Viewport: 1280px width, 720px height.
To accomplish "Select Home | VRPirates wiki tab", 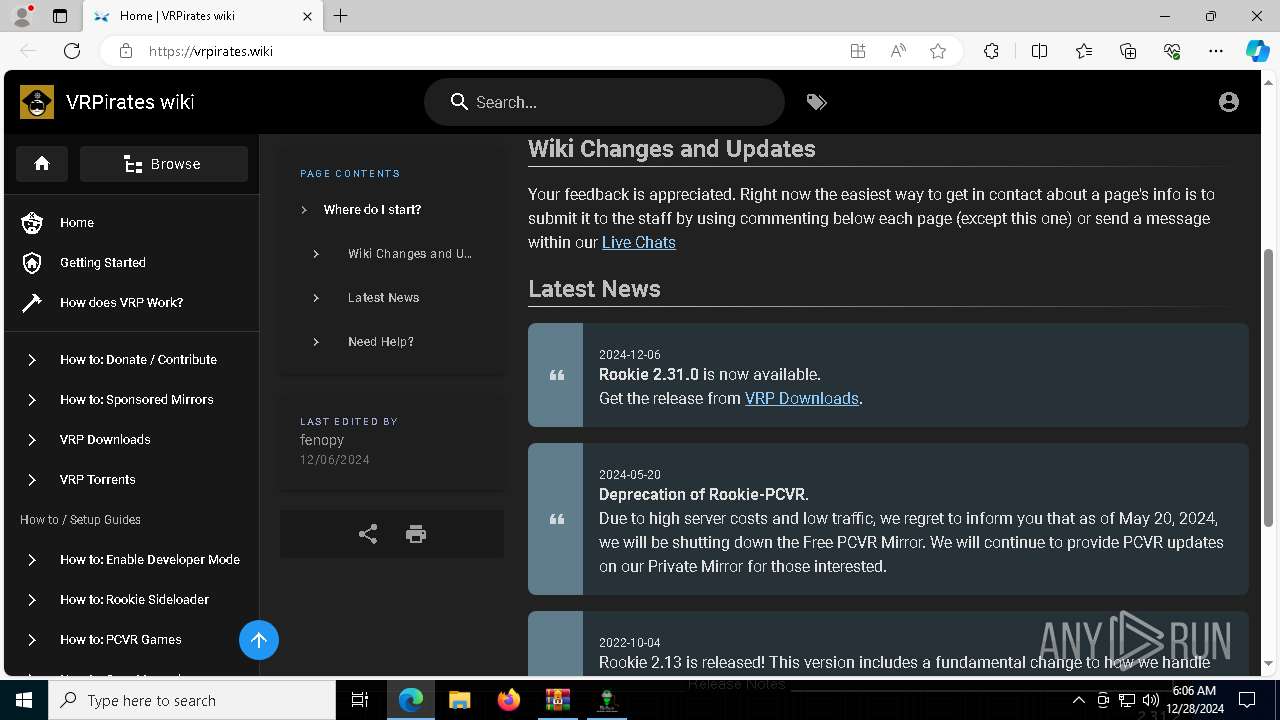I will (202, 16).
